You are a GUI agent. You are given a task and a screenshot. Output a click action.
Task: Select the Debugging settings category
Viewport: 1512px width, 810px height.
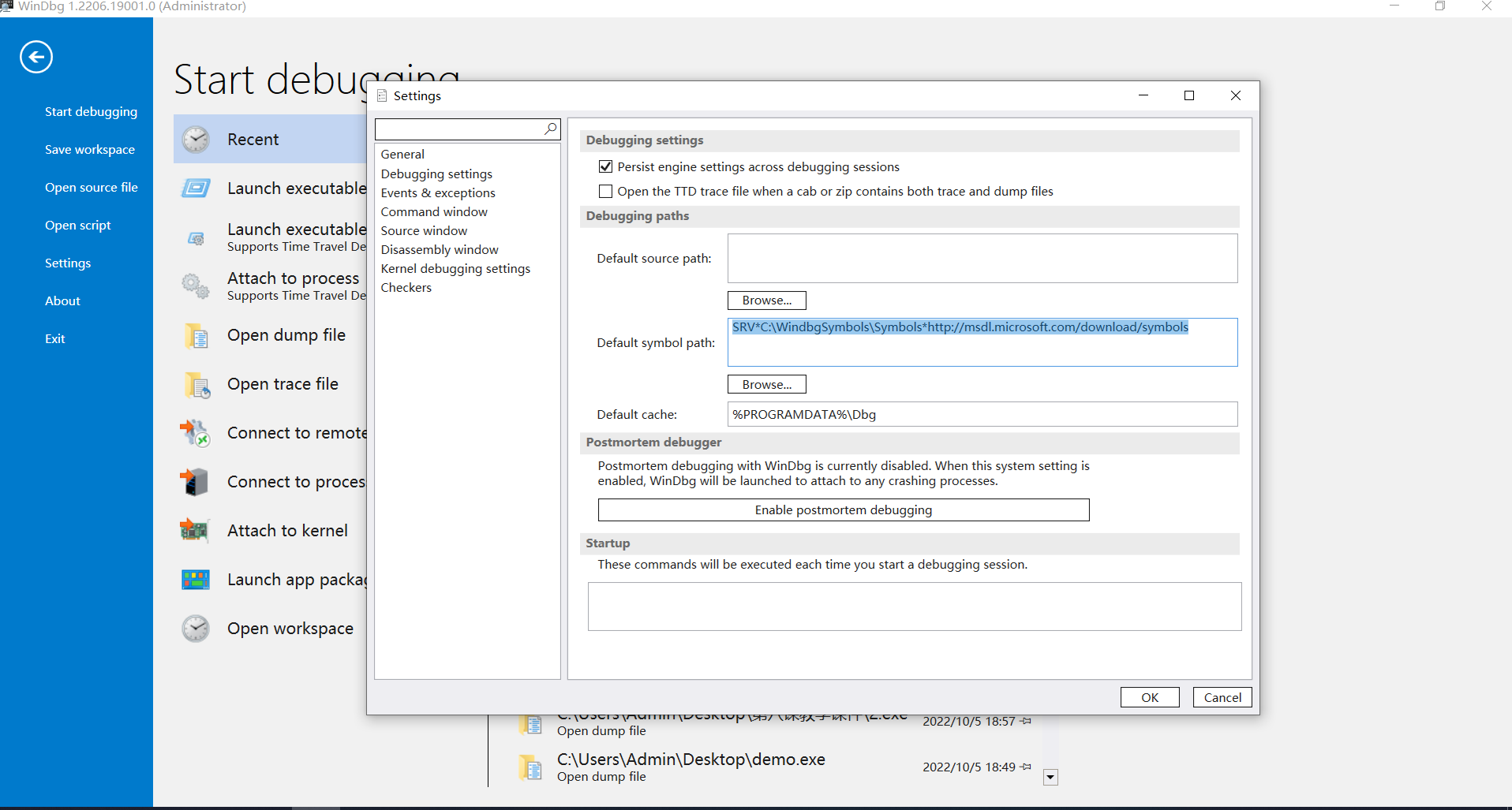tap(436, 174)
